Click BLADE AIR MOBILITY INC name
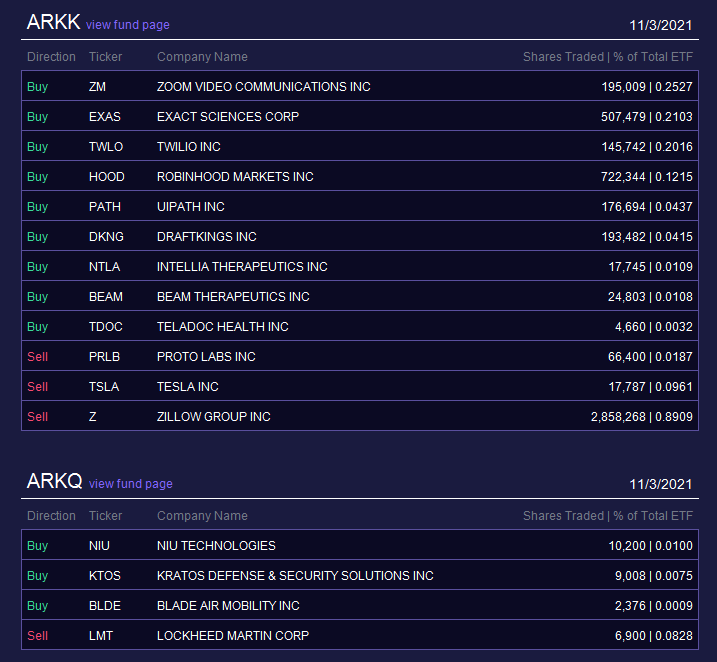717x662 pixels. coord(228,606)
